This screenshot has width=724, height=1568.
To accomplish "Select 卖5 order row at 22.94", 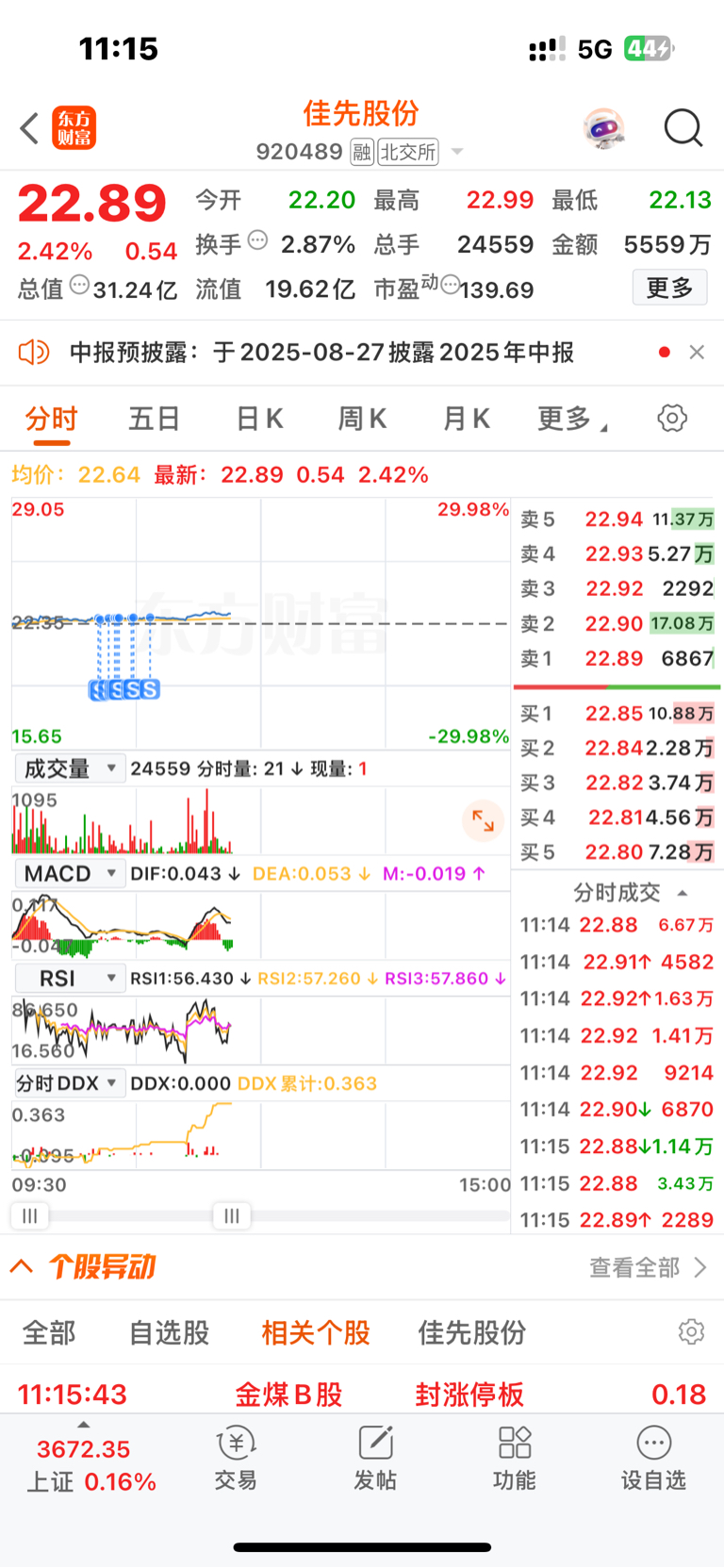I will pos(617,519).
